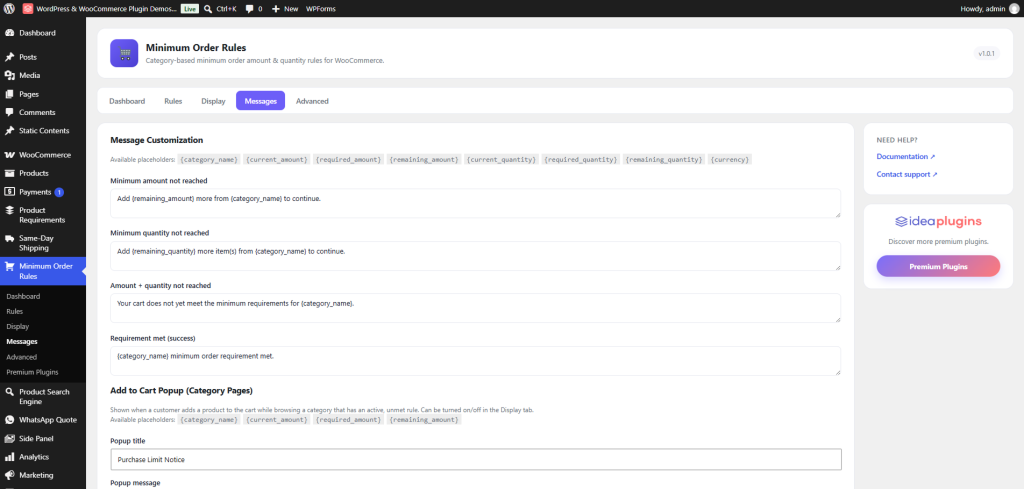Click the Requirement met success textarea
Viewport: 1024px width, 489px height.
(x=475, y=361)
